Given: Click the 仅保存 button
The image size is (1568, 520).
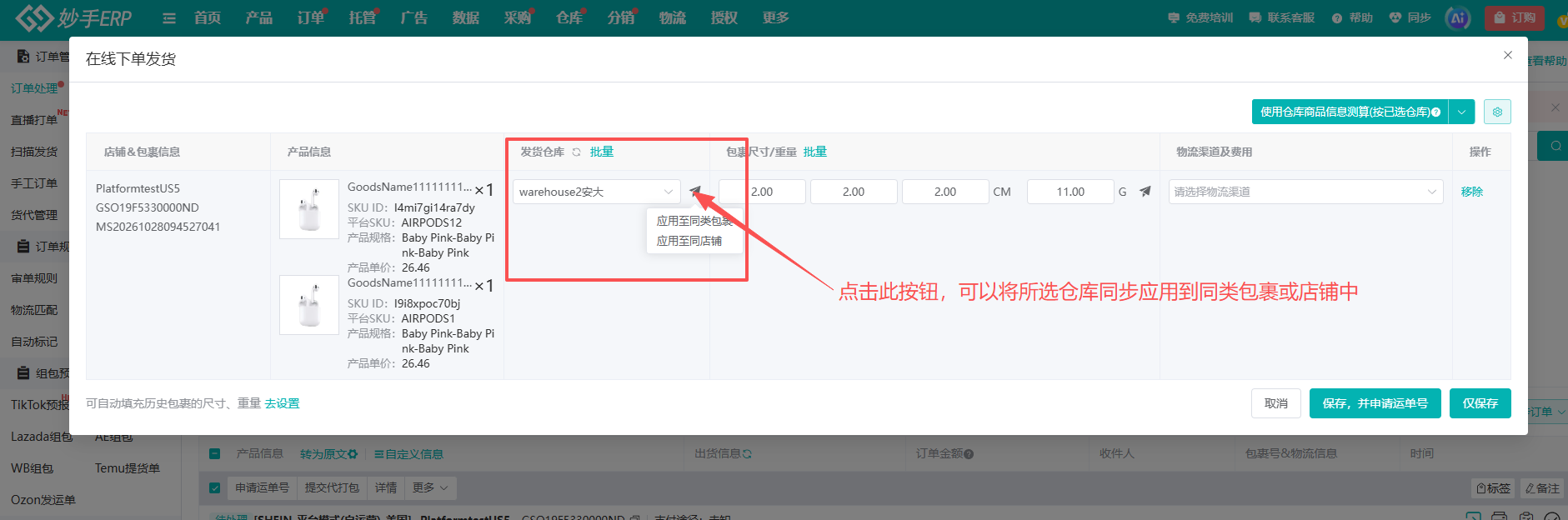Looking at the screenshot, I should pos(1480,403).
